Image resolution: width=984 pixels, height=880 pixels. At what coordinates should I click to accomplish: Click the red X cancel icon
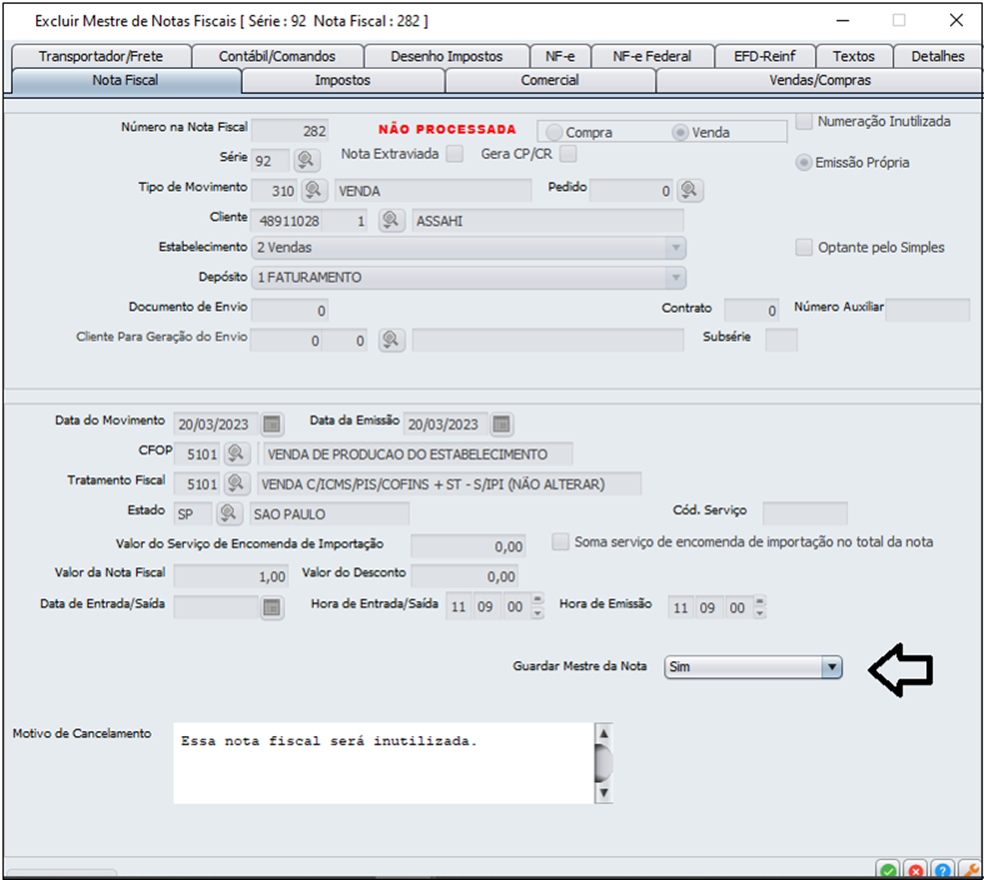915,869
